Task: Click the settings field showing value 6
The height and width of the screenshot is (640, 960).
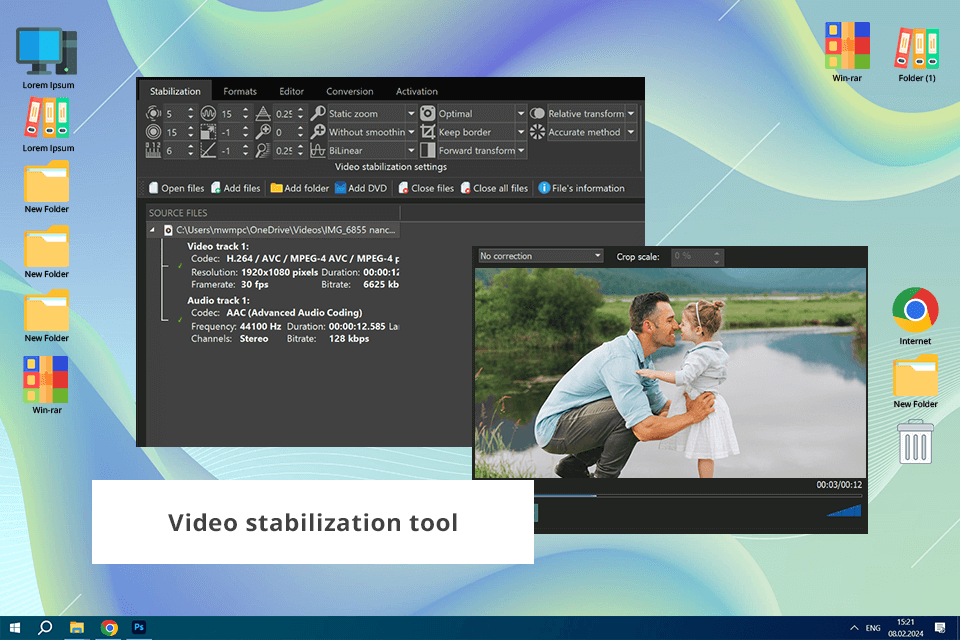Action: pos(179,150)
